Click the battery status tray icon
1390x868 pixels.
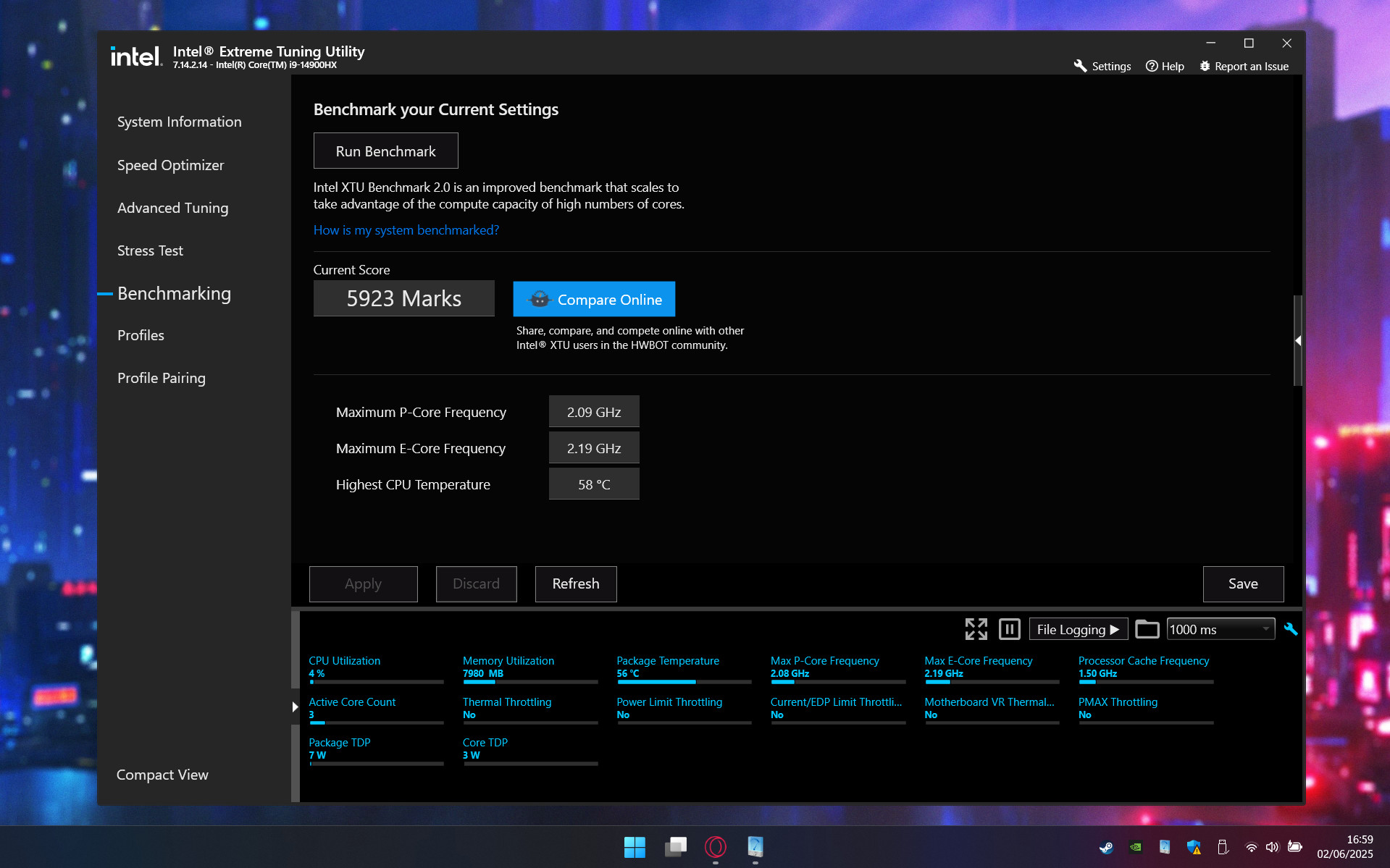tap(1295, 847)
